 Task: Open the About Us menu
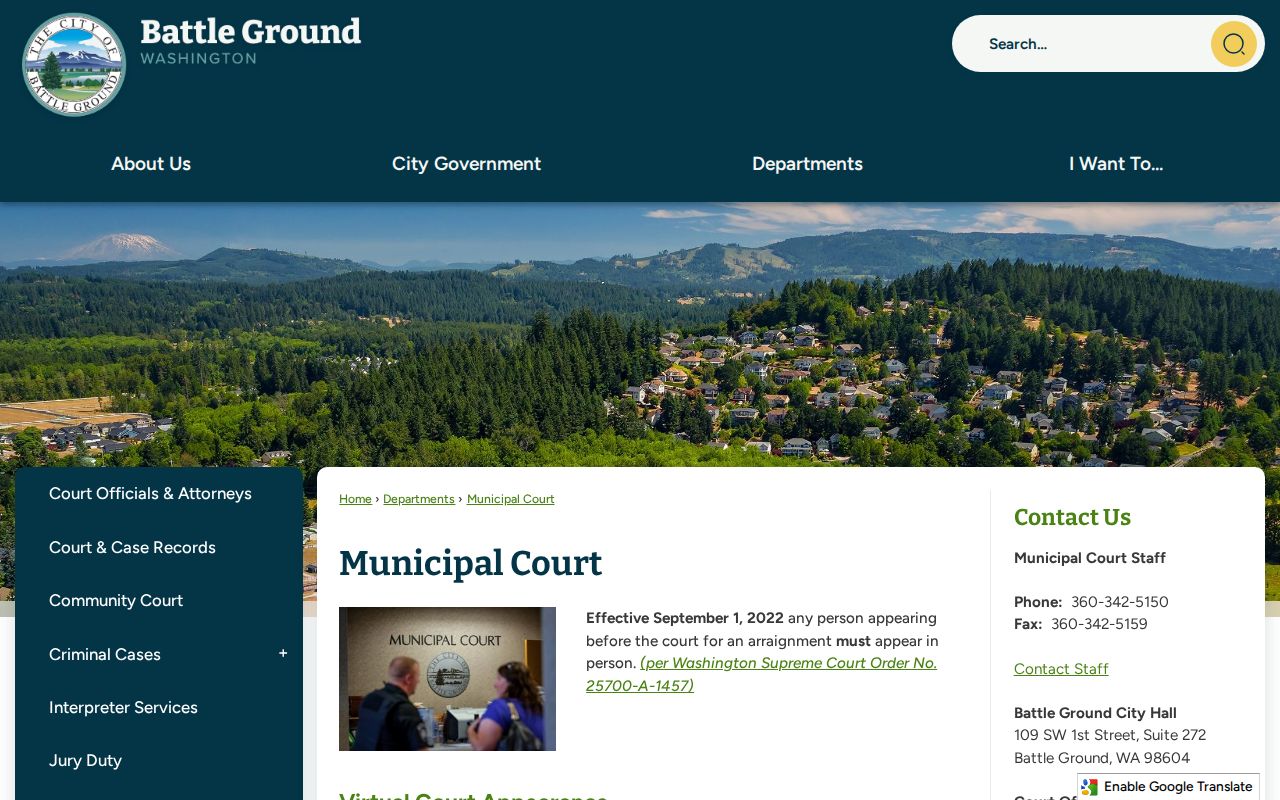(151, 164)
